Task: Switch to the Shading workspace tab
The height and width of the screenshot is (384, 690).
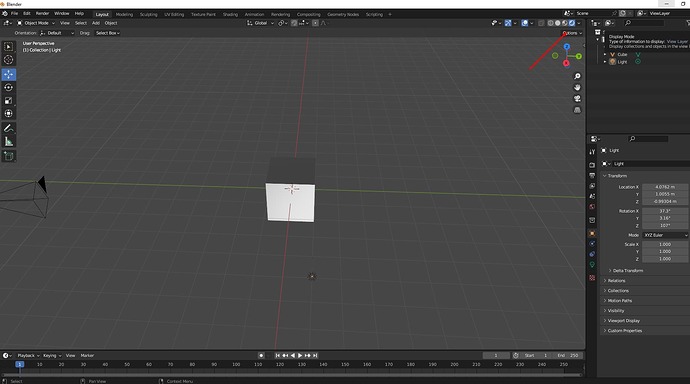Action: [230, 15]
